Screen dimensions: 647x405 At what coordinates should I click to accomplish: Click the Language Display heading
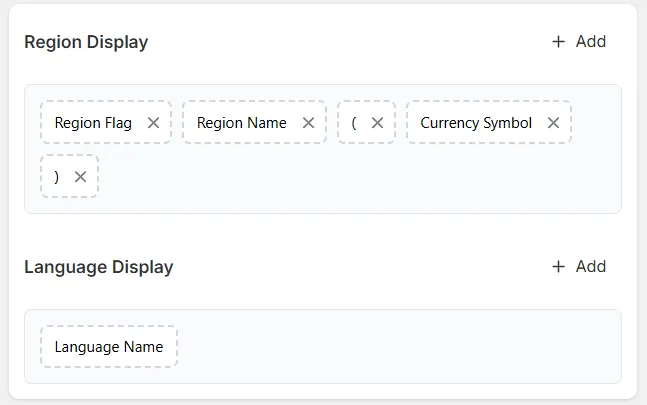[x=99, y=267]
